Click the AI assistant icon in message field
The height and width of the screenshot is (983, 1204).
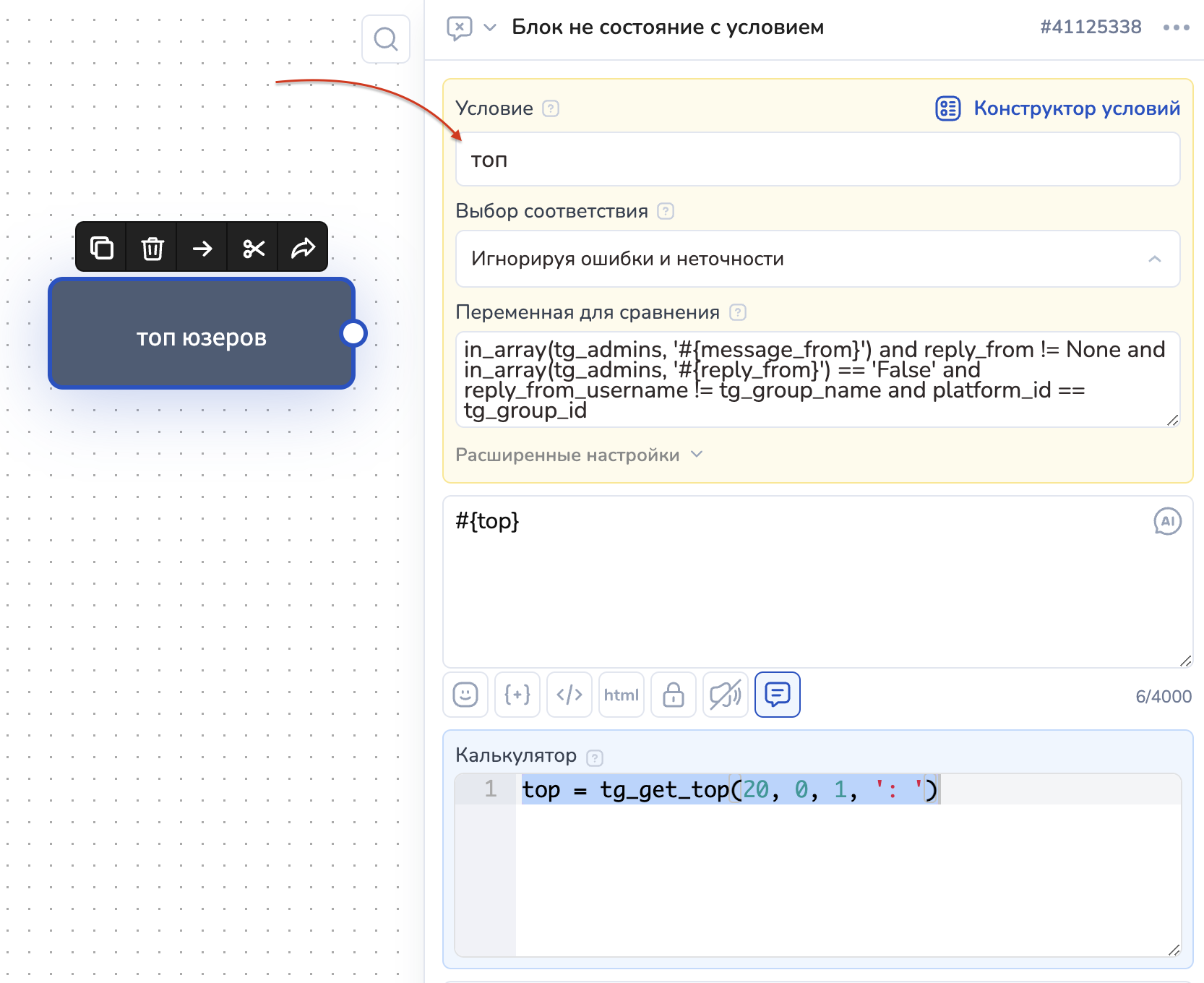tap(1167, 521)
